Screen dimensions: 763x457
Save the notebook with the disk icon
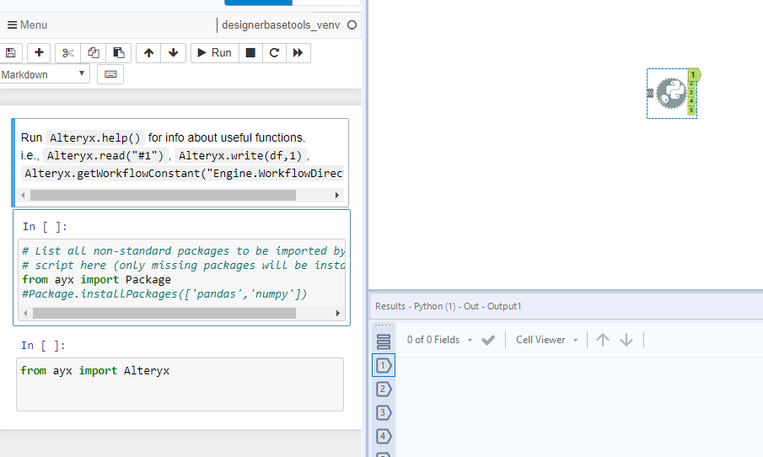pyautogui.click(x=10, y=53)
